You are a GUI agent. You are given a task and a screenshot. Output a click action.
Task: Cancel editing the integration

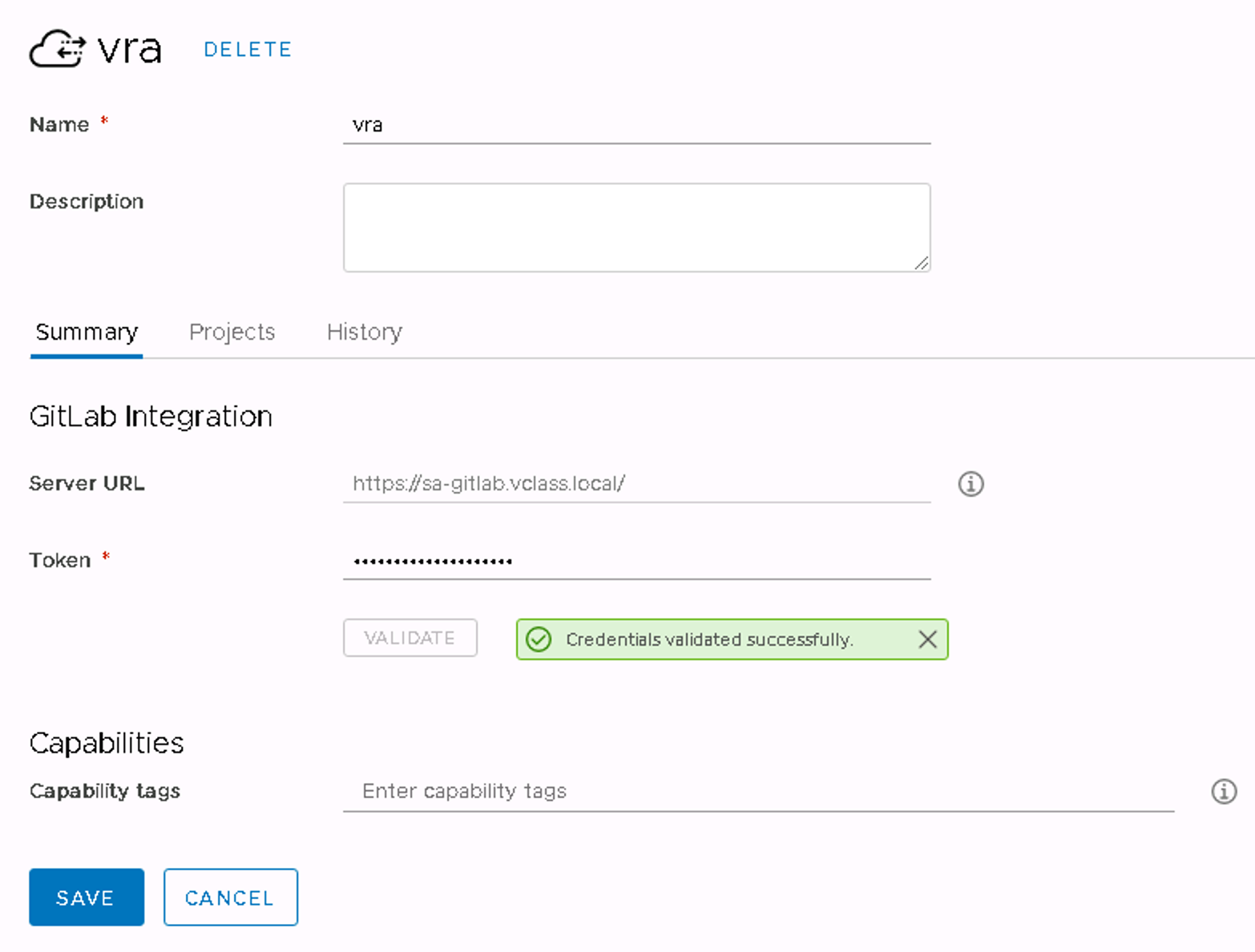(231, 898)
